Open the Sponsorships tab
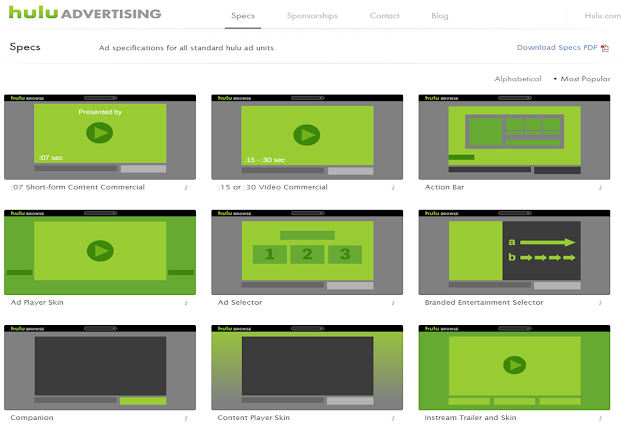The image size is (640, 429). [x=312, y=16]
